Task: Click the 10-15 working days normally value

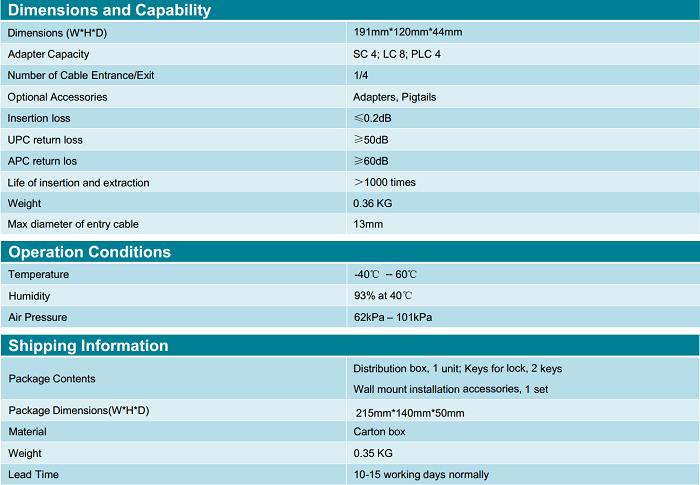Action: click(x=421, y=474)
